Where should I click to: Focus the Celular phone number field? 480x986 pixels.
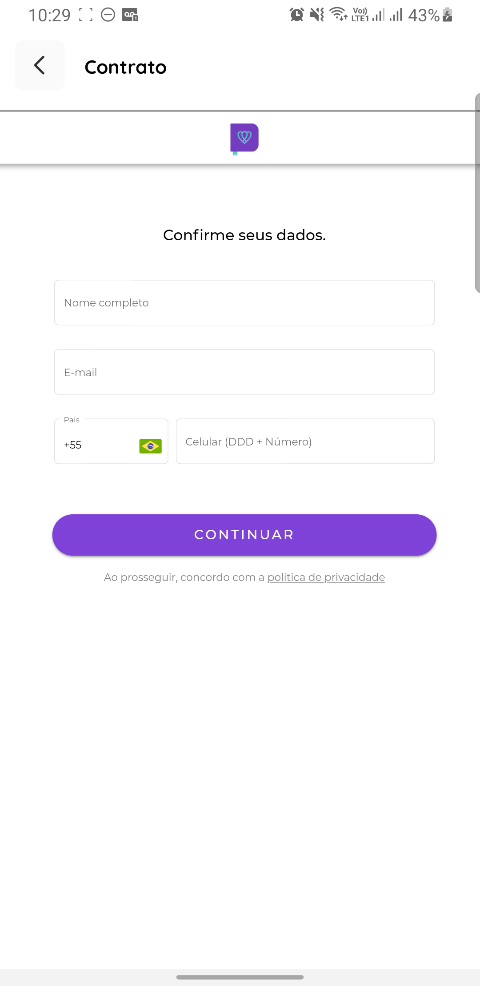[305, 441]
